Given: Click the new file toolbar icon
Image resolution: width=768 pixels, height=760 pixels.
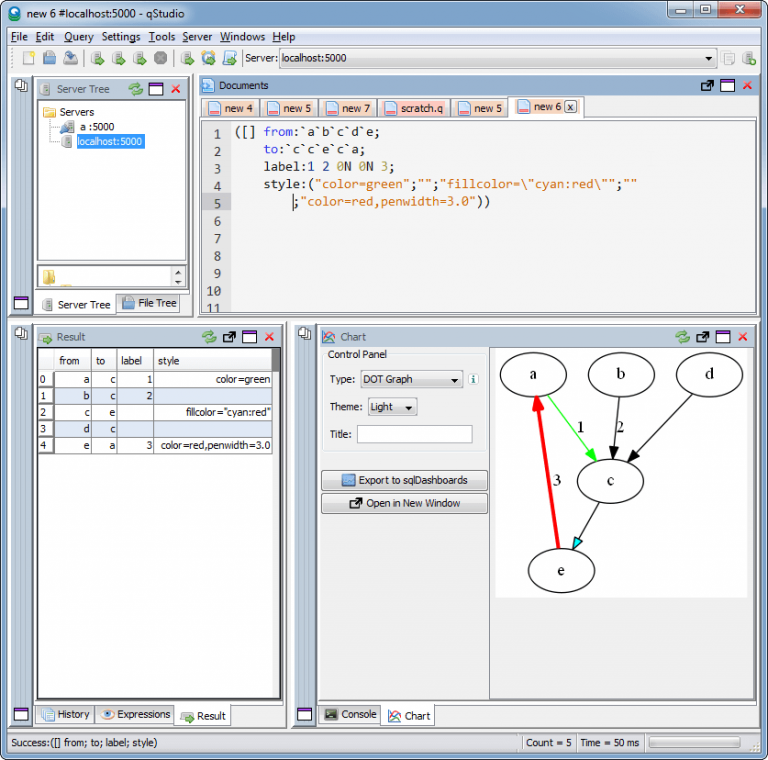Looking at the screenshot, I should tap(28, 58).
